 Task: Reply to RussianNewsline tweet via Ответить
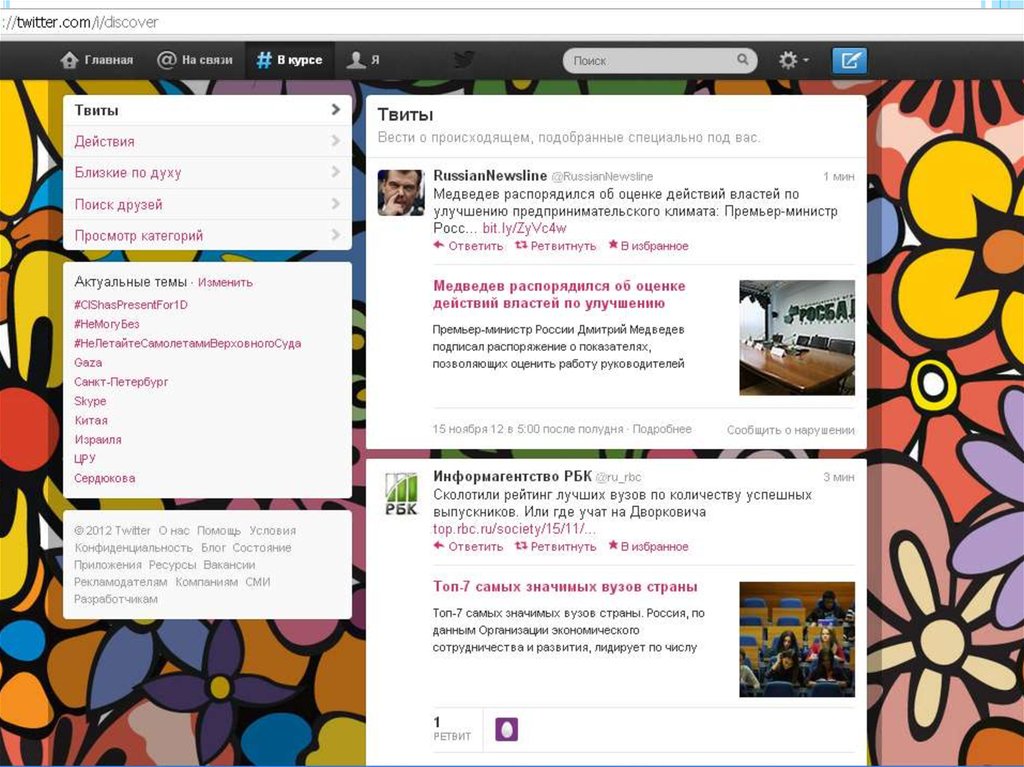pos(468,246)
